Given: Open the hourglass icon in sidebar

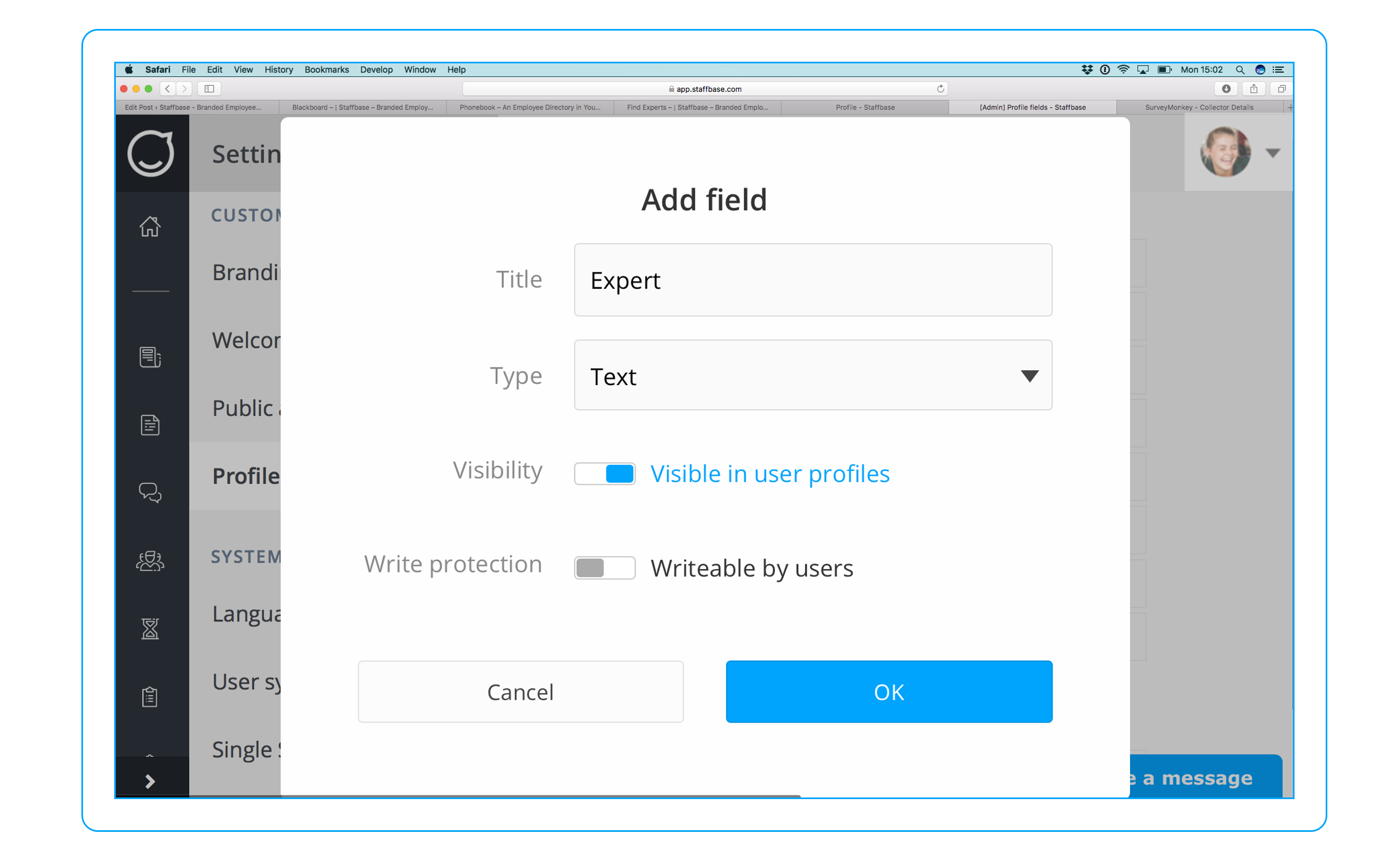Looking at the screenshot, I should pyautogui.click(x=150, y=628).
